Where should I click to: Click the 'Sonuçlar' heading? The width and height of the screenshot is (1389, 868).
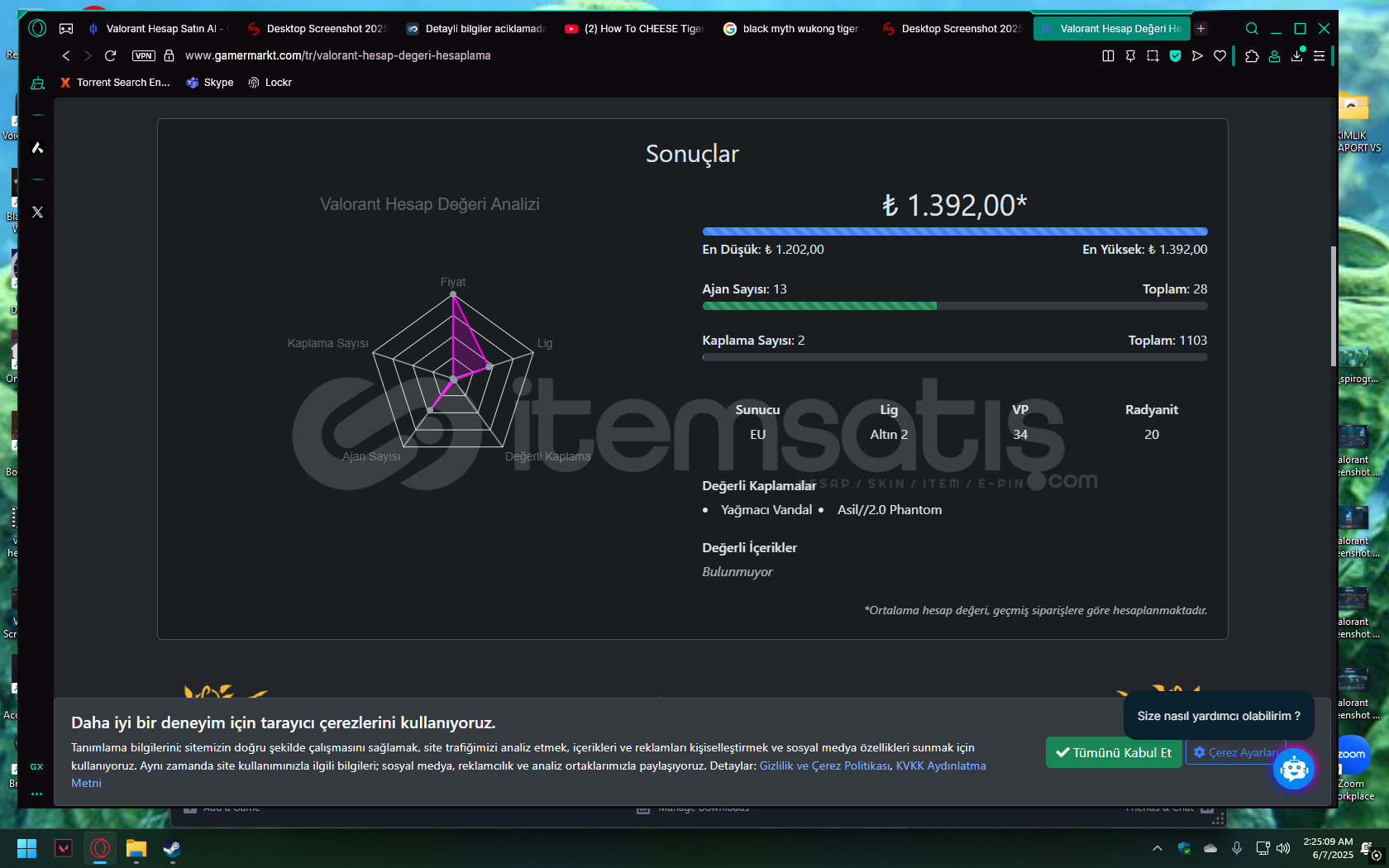[692, 154]
